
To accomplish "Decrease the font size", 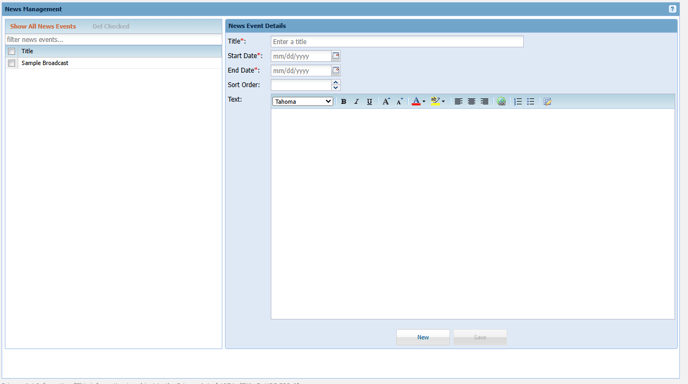I will pyautogui.click(x=399, y=101).
